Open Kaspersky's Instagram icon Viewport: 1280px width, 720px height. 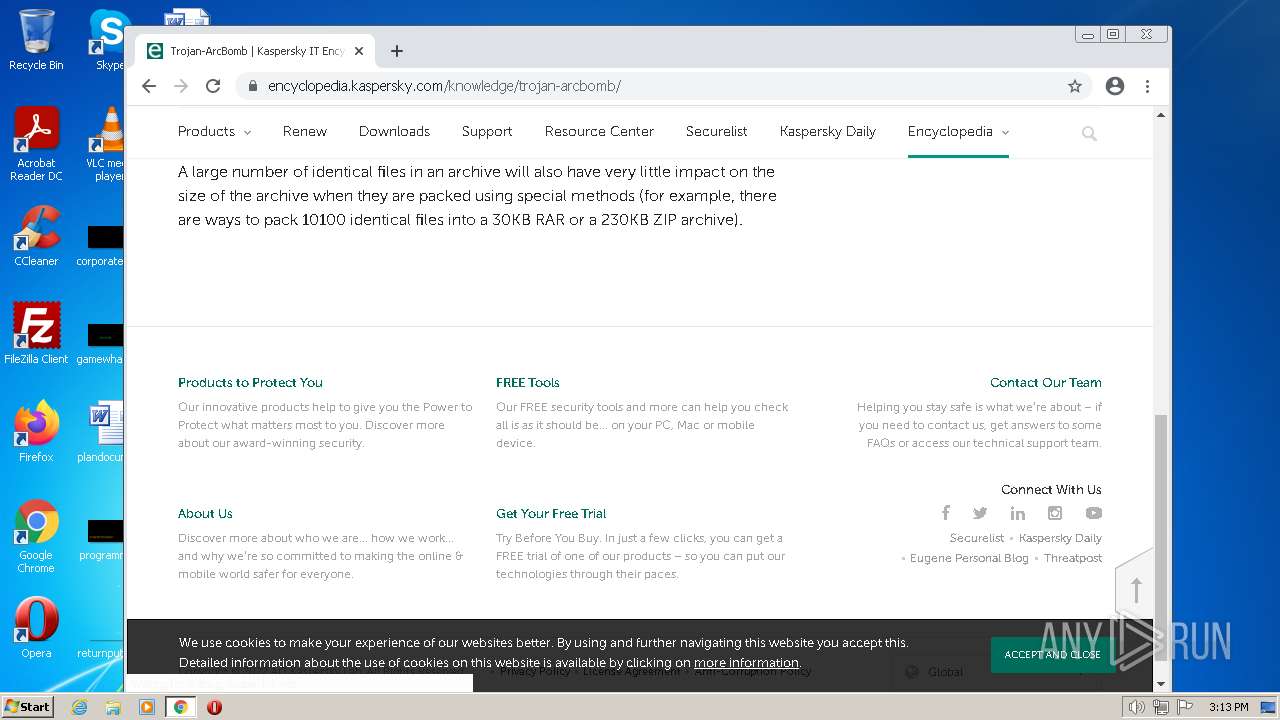(x=1055, y=513)
